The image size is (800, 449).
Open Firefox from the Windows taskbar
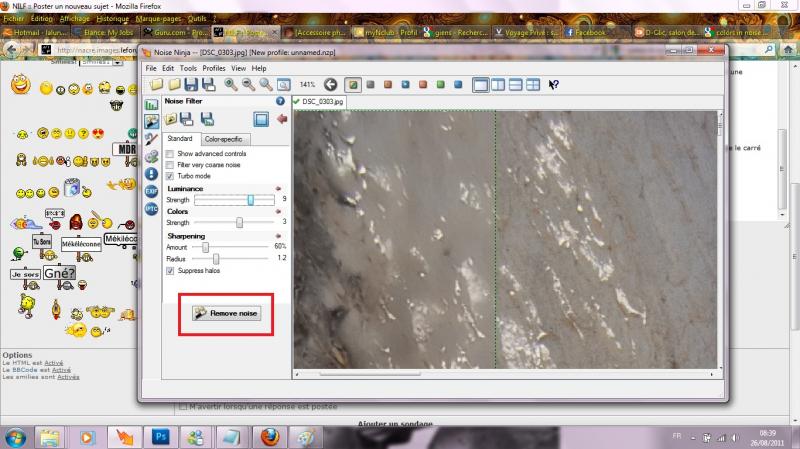pos(270,437)
